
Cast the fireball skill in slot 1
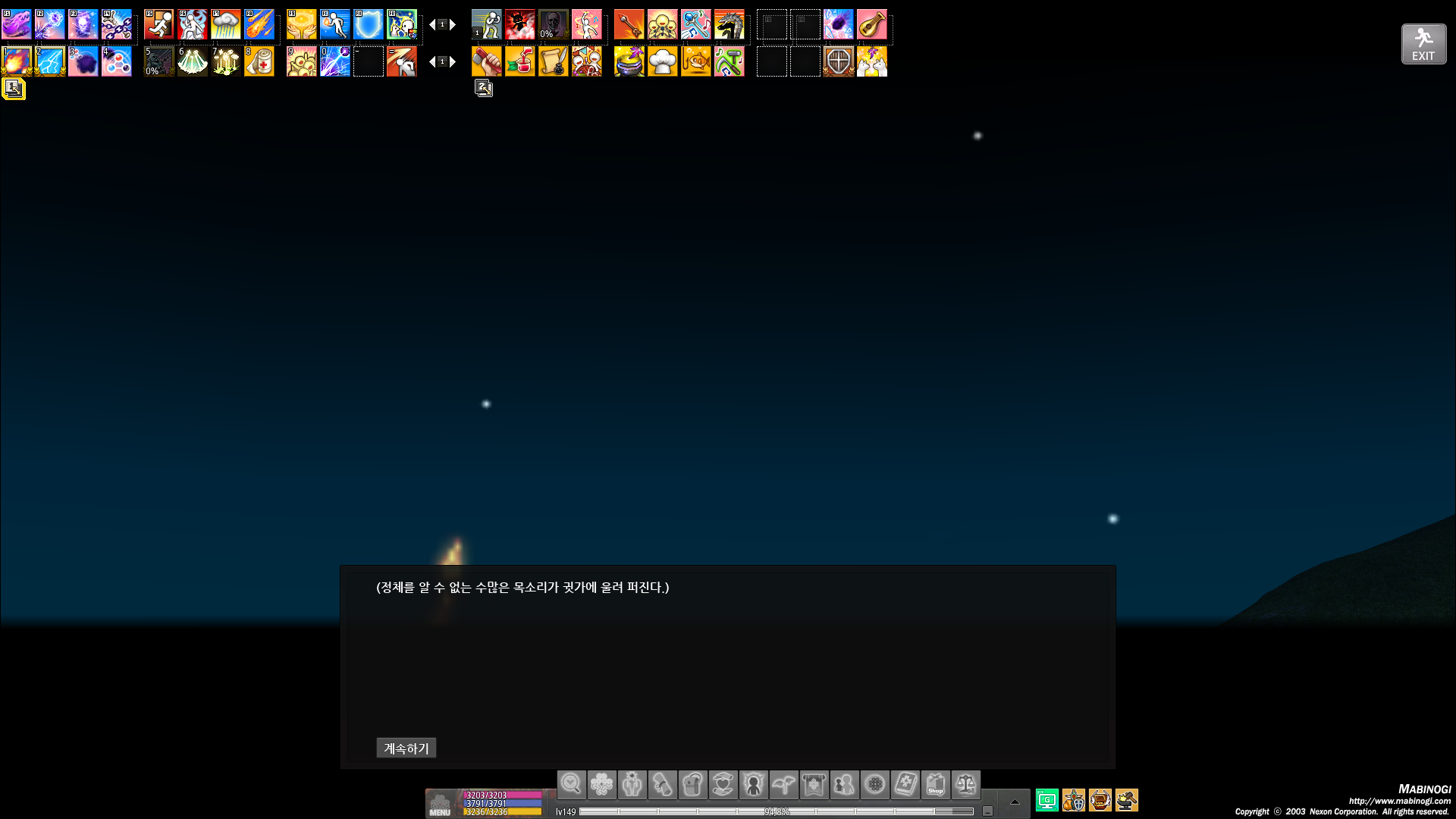[17, 61]
